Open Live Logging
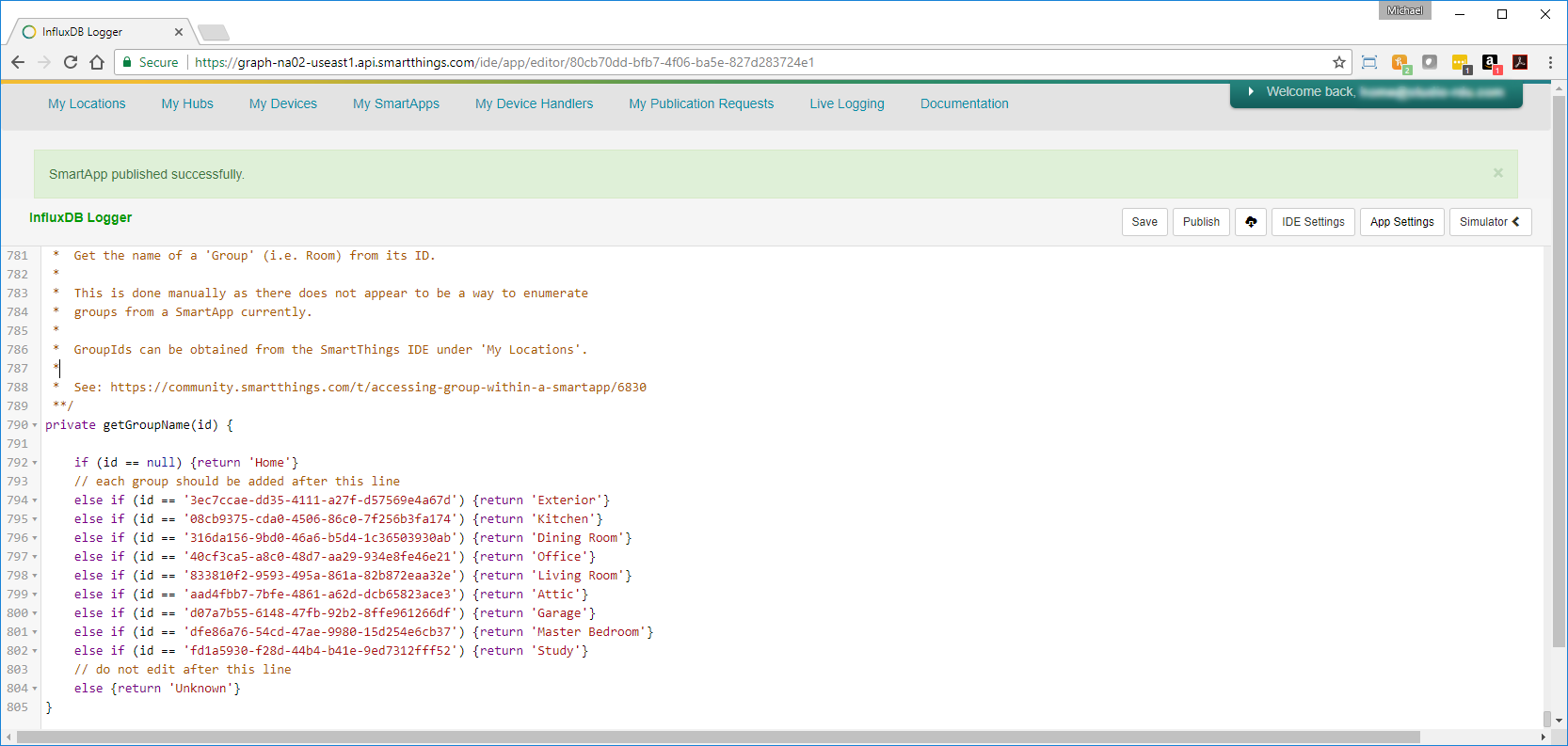 pos(847,103)
